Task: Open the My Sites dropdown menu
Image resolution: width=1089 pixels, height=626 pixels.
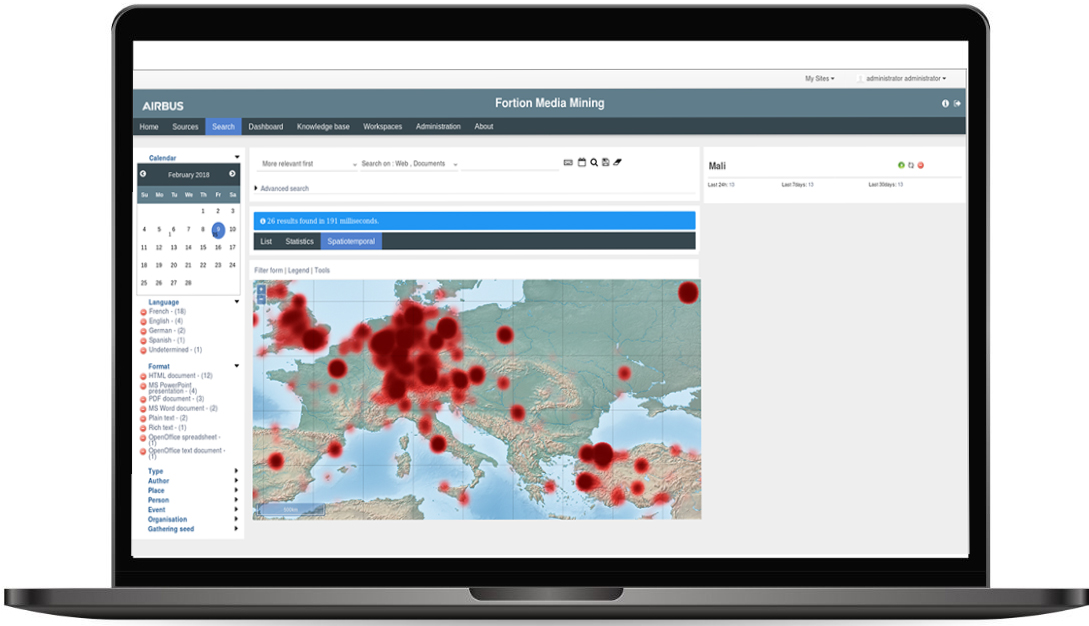Action: (819, 78)
